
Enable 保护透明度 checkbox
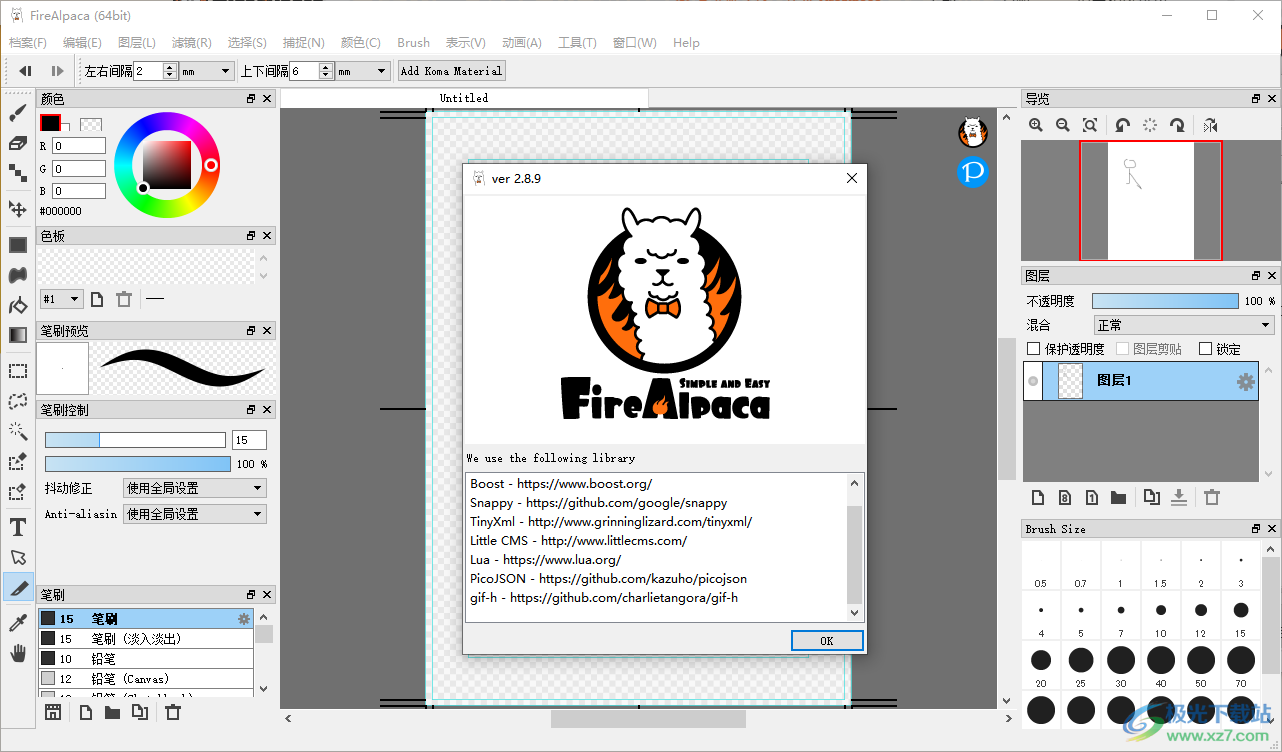pos(1034,349)
